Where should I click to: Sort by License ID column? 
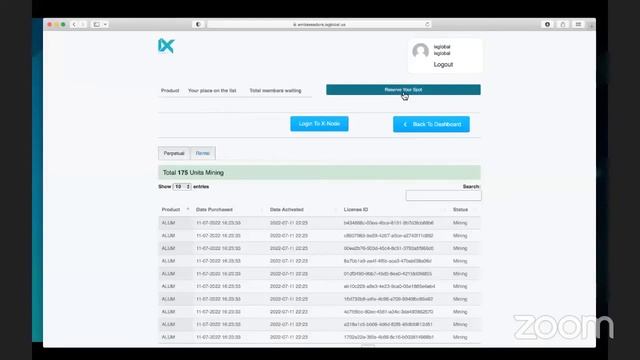coord(395,209)
